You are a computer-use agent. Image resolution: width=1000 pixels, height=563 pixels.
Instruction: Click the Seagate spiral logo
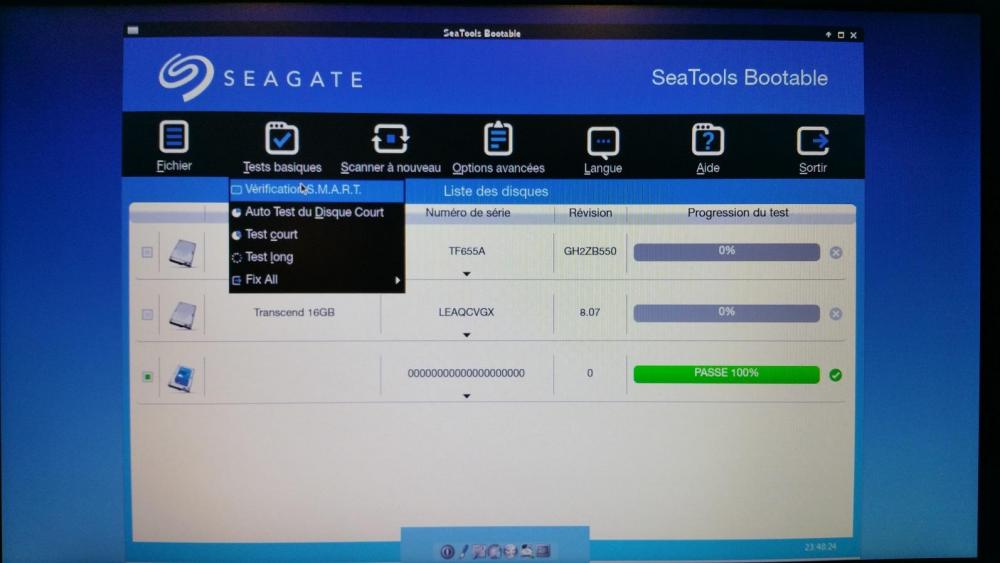click(x=186, y=77)
